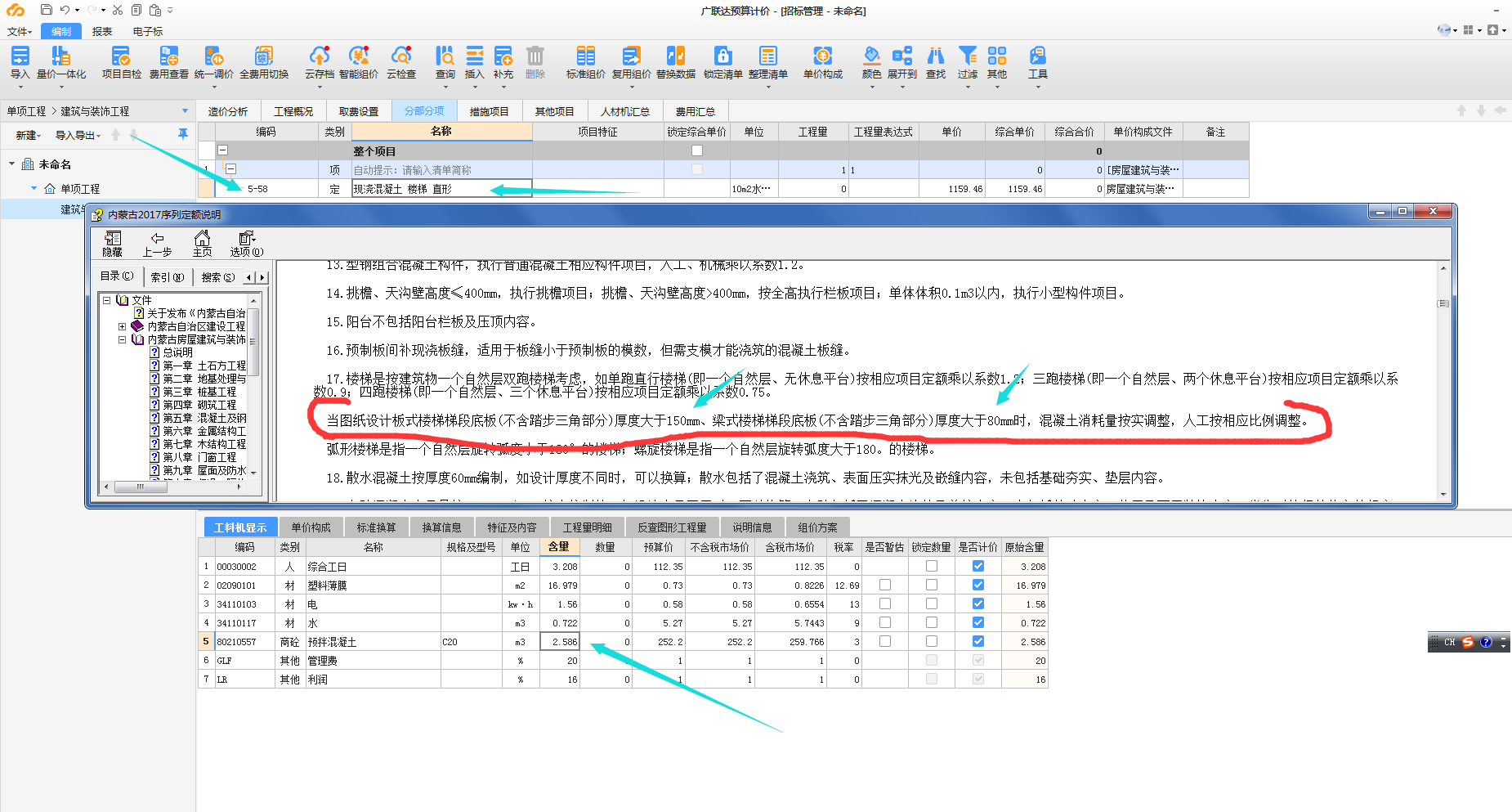Viewport: 1512px width, 812px height.
Task: Switch to the 报表 ribbon tab
Action: 102,31
